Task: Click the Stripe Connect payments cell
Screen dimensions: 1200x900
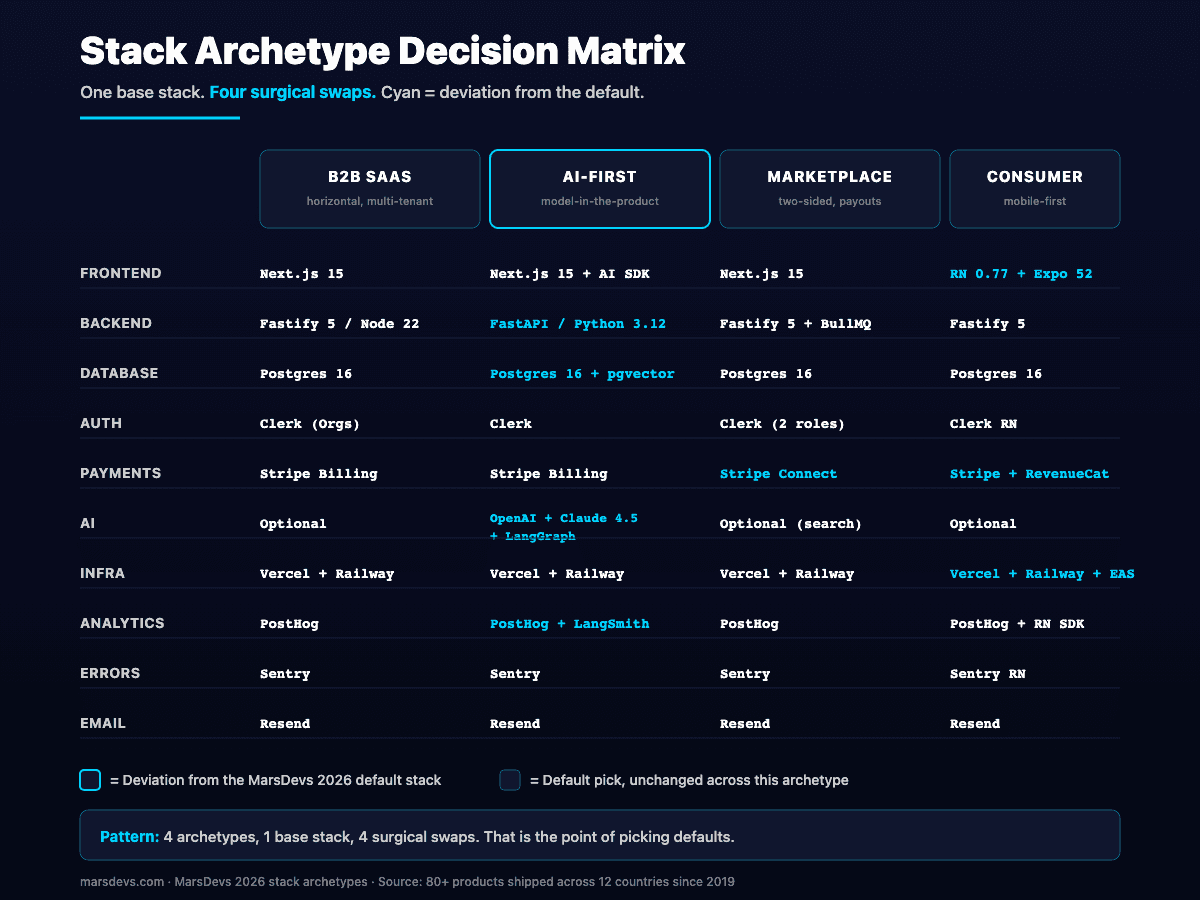Action: click(x=779, y=473)
